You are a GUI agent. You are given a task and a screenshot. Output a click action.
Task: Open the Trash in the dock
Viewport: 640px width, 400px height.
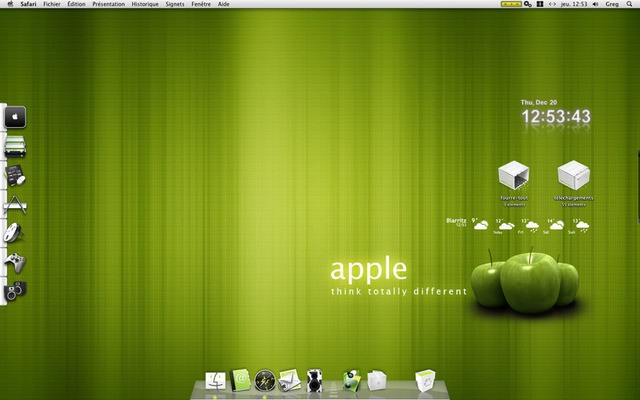[x=425, y=380]
